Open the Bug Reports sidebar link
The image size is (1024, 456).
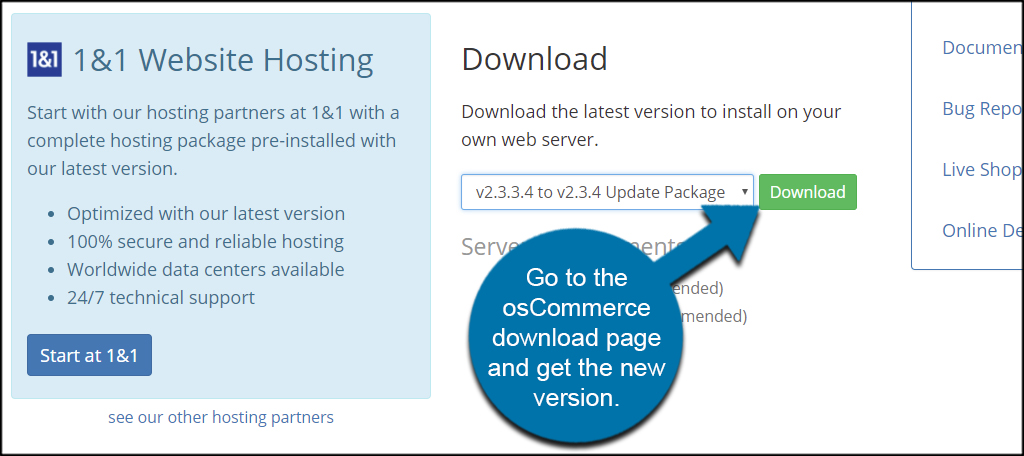click(982, 108)
